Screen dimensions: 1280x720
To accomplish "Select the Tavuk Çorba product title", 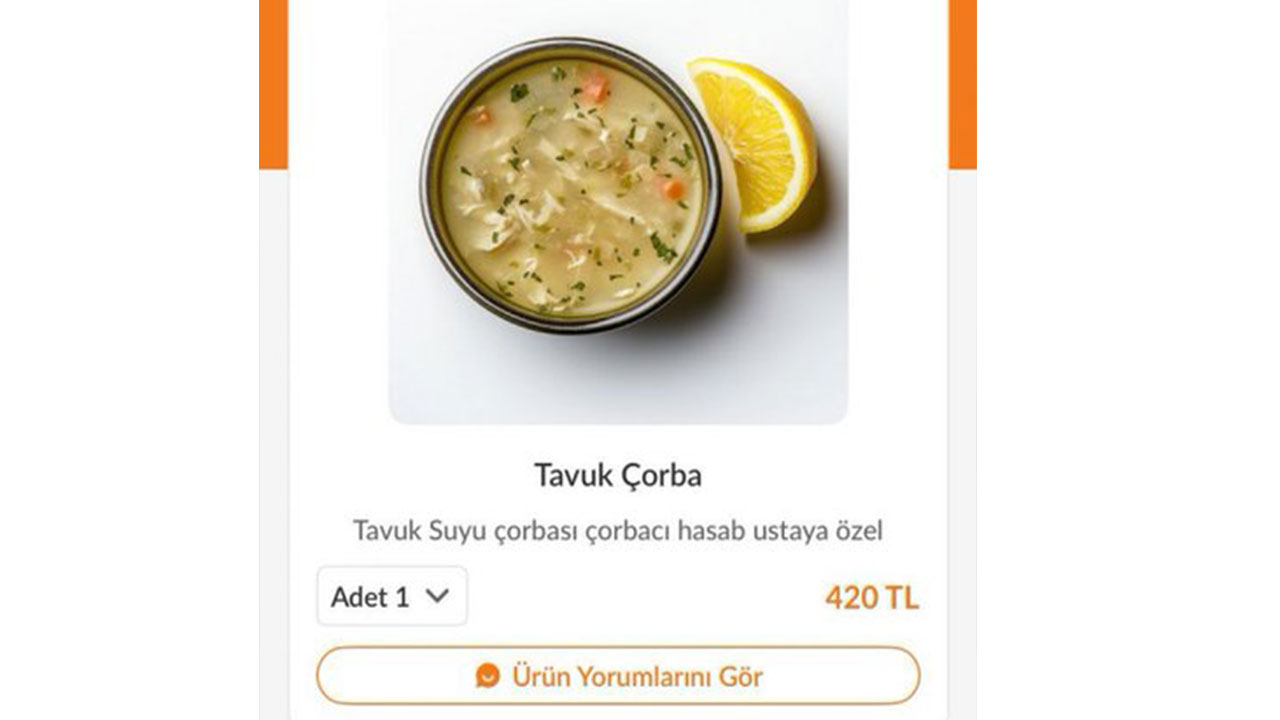I will (617, 475).
